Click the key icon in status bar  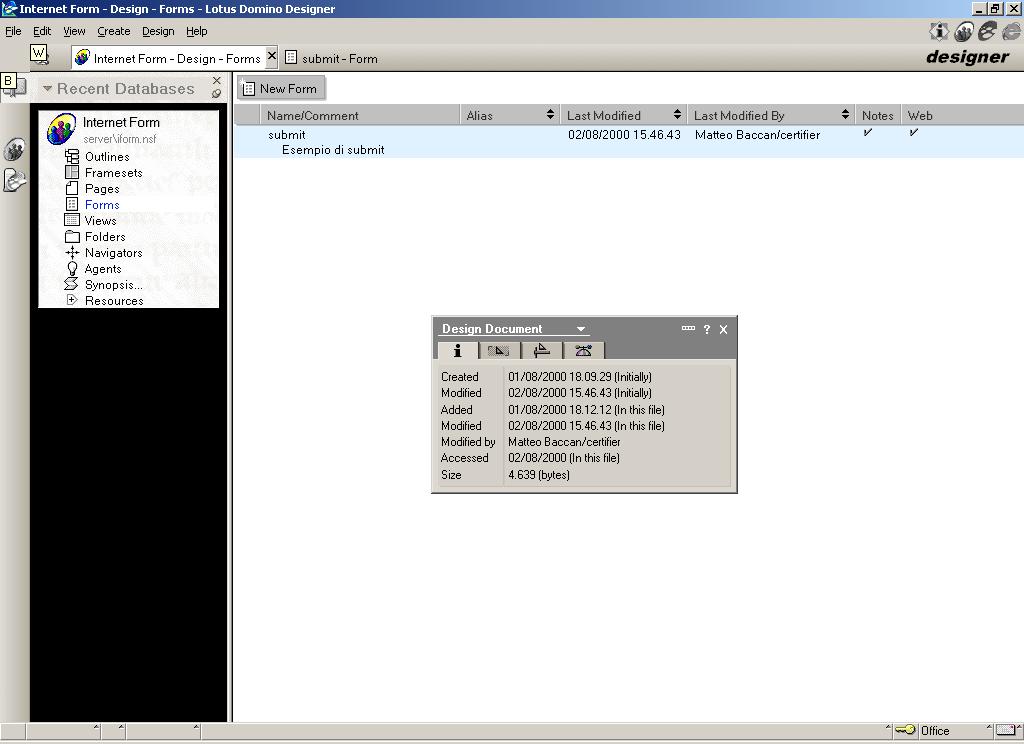(x=905, y=730)
